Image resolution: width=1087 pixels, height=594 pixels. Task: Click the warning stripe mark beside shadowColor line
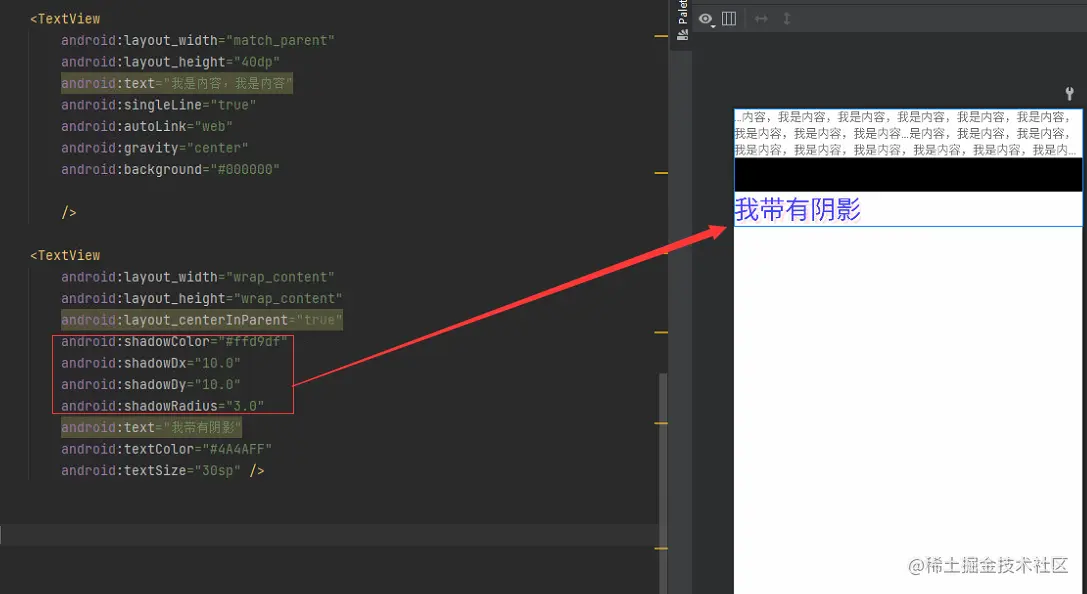tap(661, 333)
